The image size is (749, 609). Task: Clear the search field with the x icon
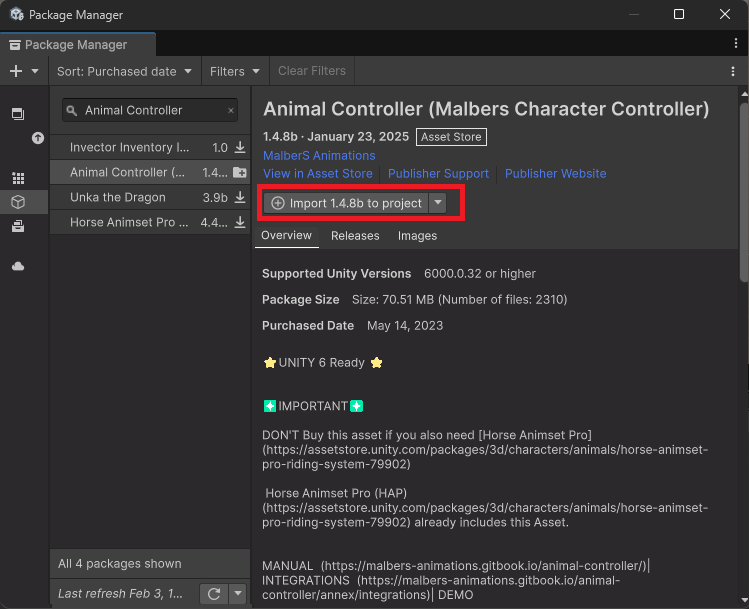[x=231, y=110]
